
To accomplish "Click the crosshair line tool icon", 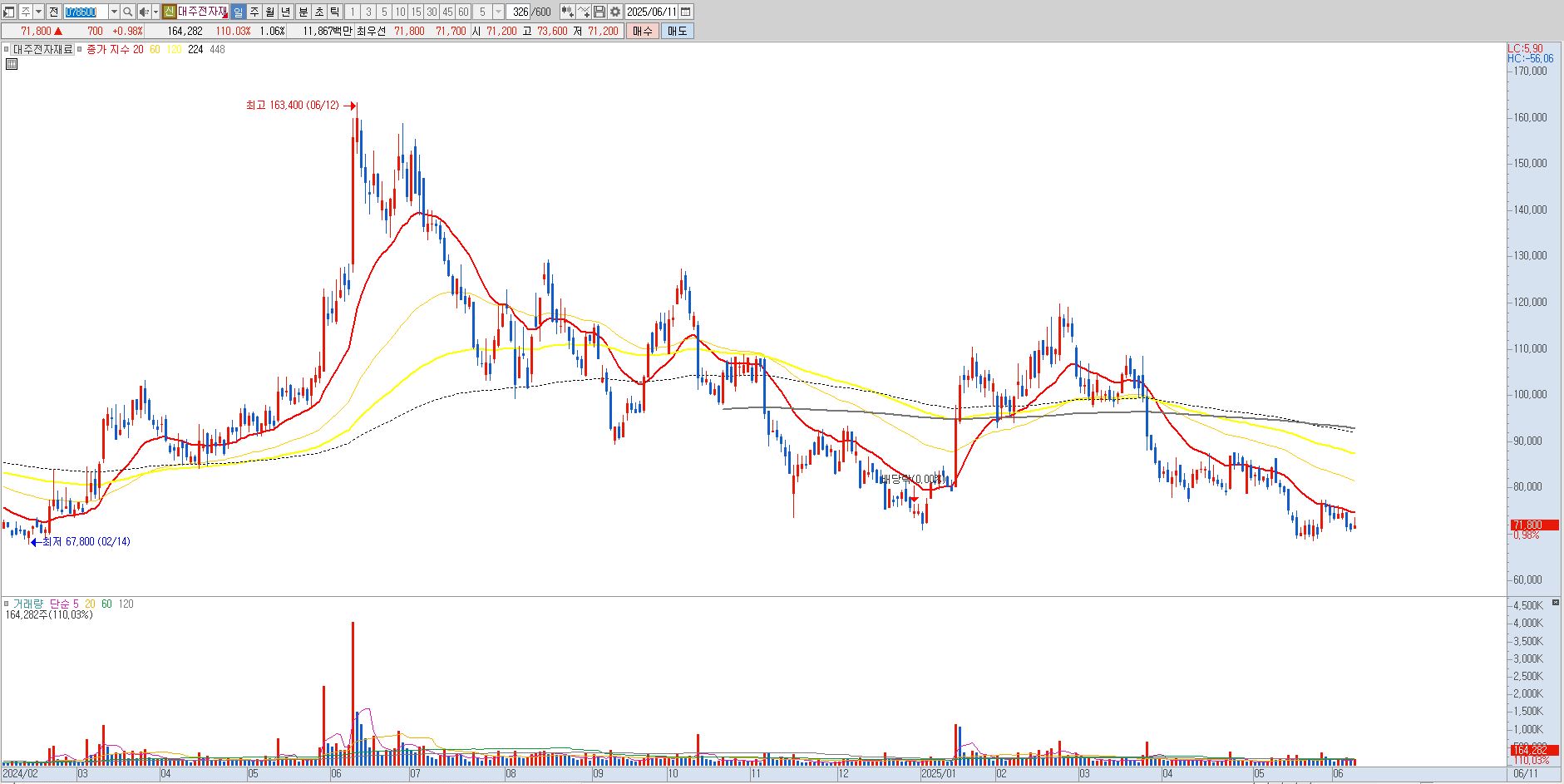I will click(583, 12).
